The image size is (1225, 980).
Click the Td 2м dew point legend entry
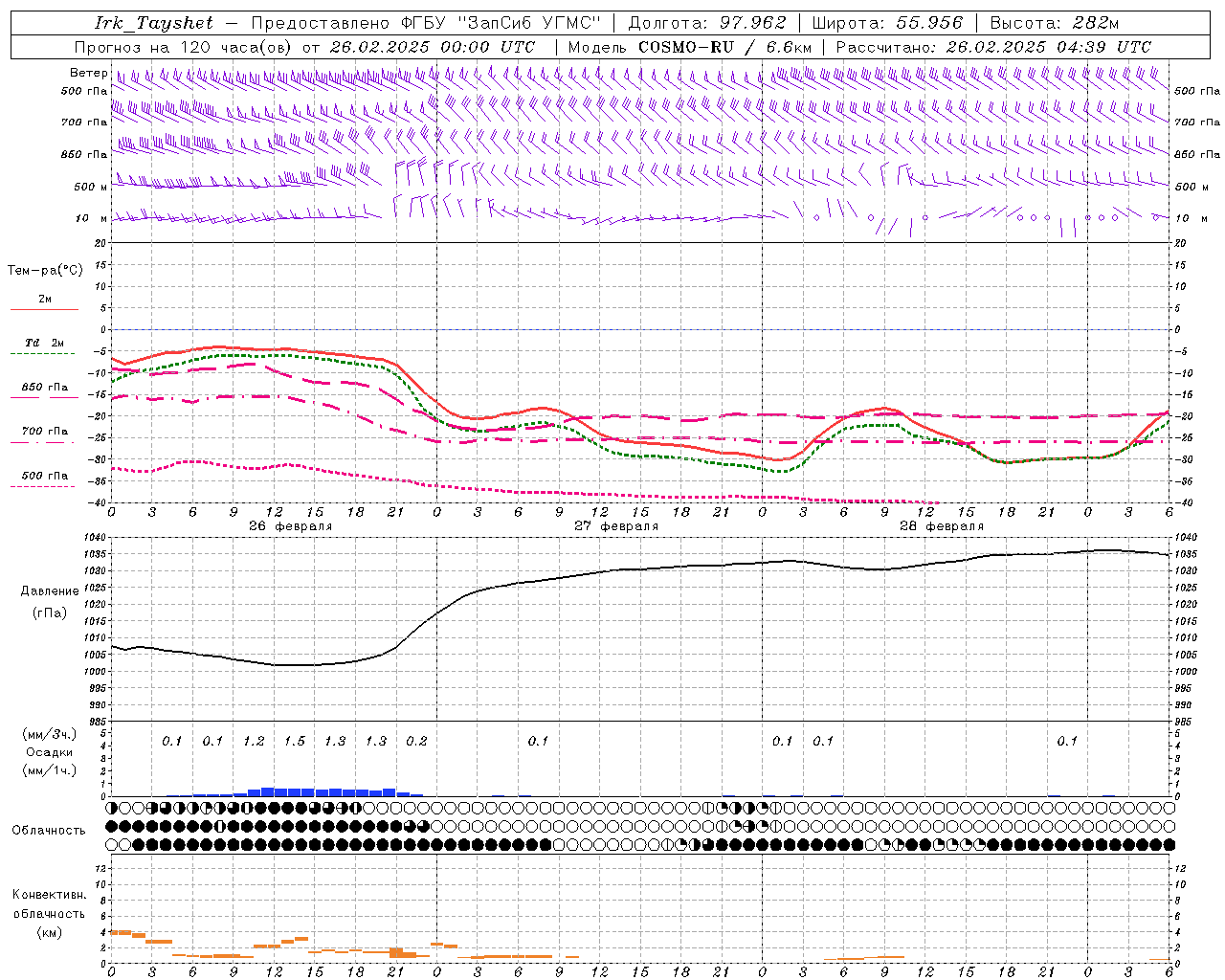[x=44, y=344]
